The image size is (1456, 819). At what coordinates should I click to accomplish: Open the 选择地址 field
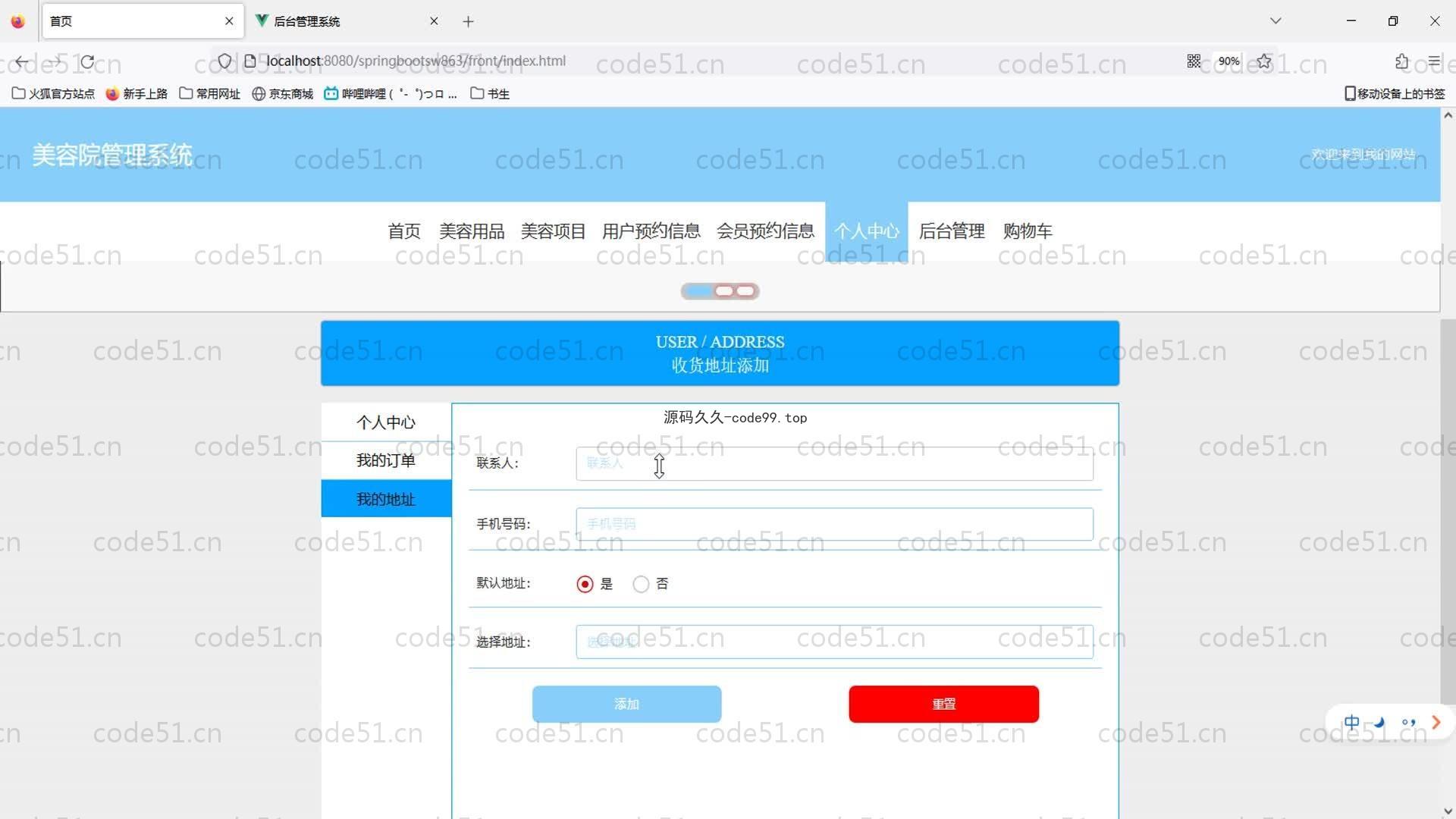click(x=834, y=642)
